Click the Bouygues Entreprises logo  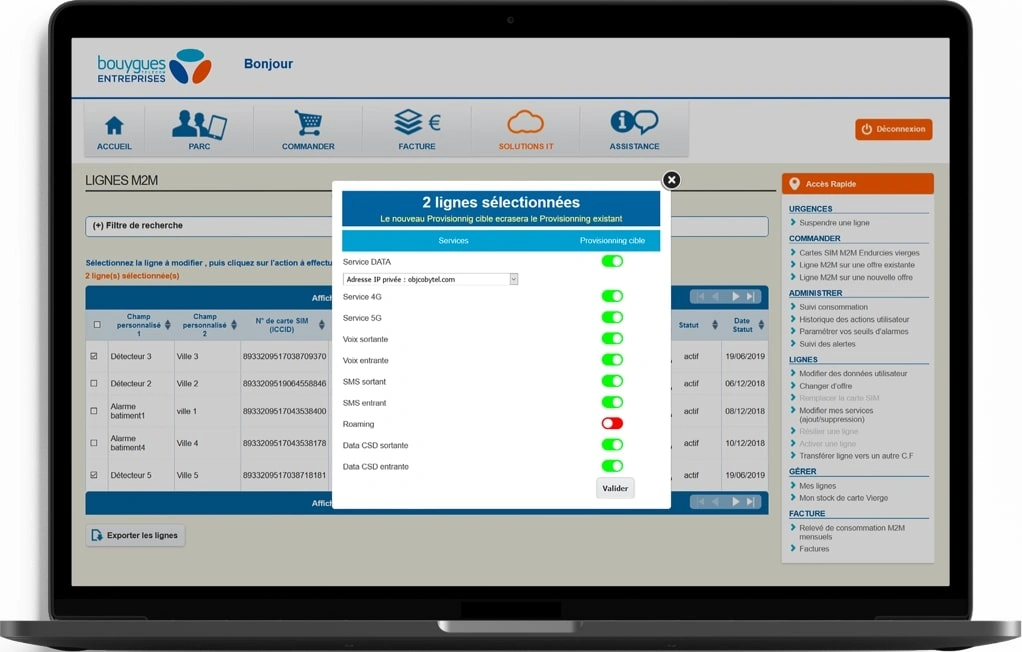tap(154, 66)
